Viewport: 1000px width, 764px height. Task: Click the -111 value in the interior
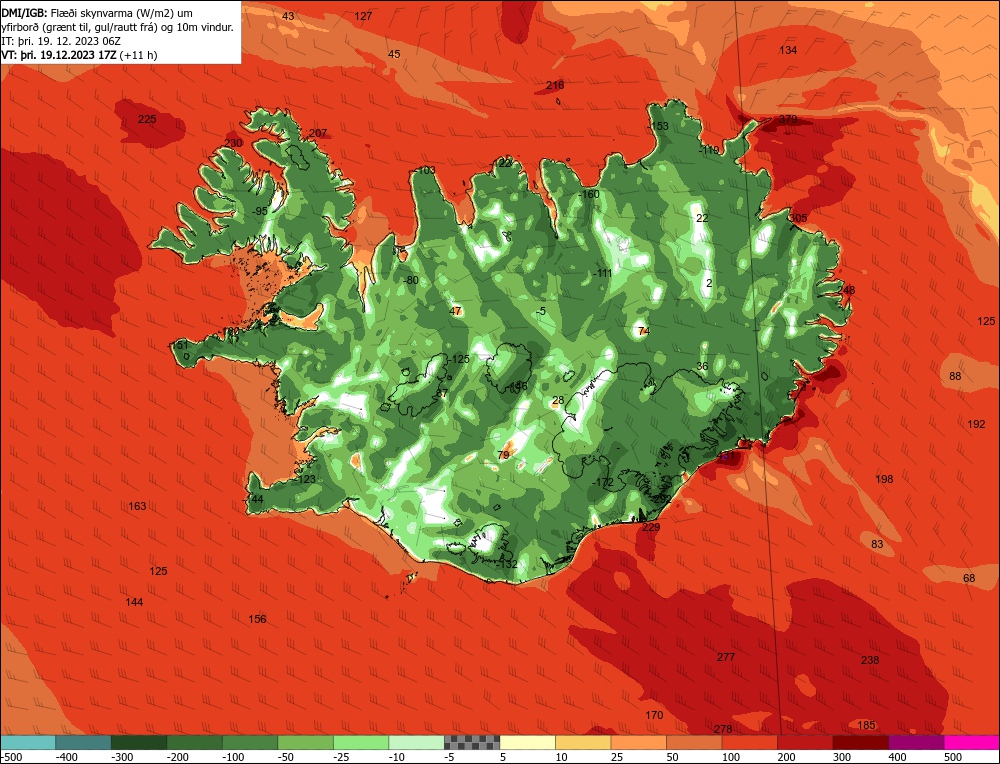click(602, 273)
